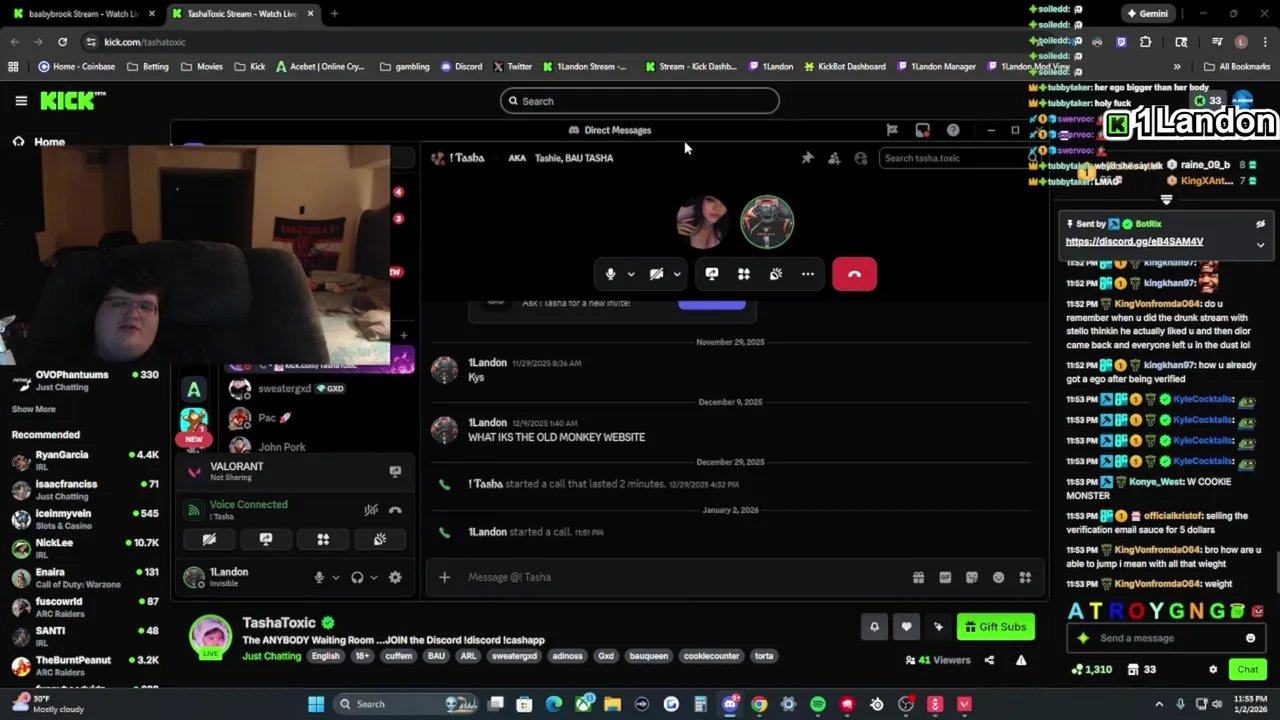Image resolution: width=1280 pixels, height=720 pixels.
Task: Open Discord inbox icon in title bar
Action: coord(922,130)
